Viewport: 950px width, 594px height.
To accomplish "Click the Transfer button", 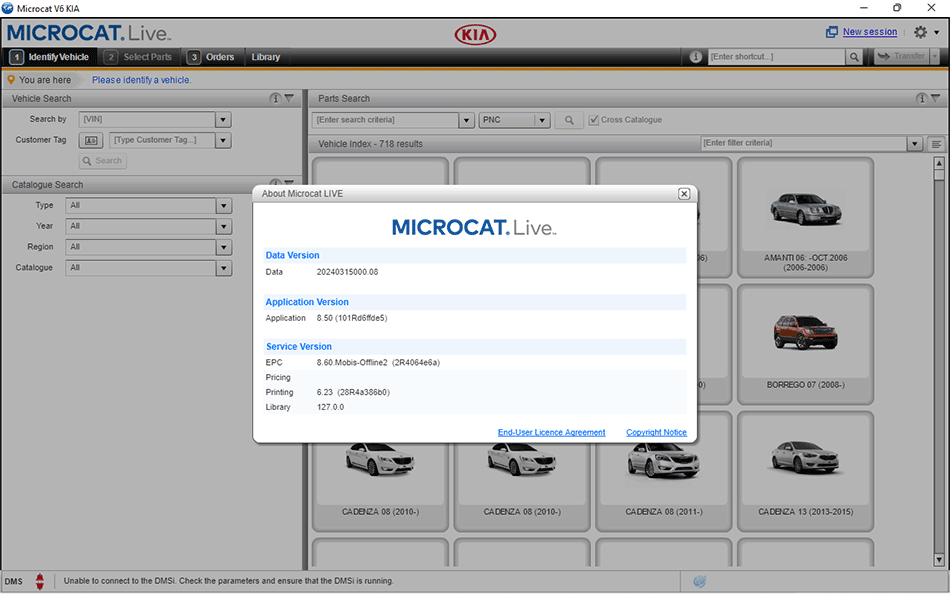I will (903, 56).
